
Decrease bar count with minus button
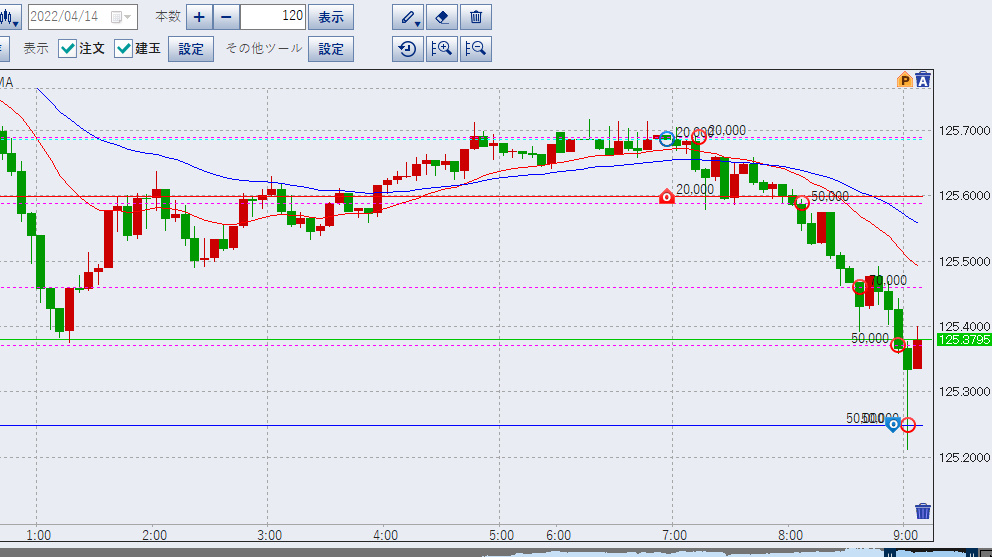pyautogui.click(x=226, y=17)
